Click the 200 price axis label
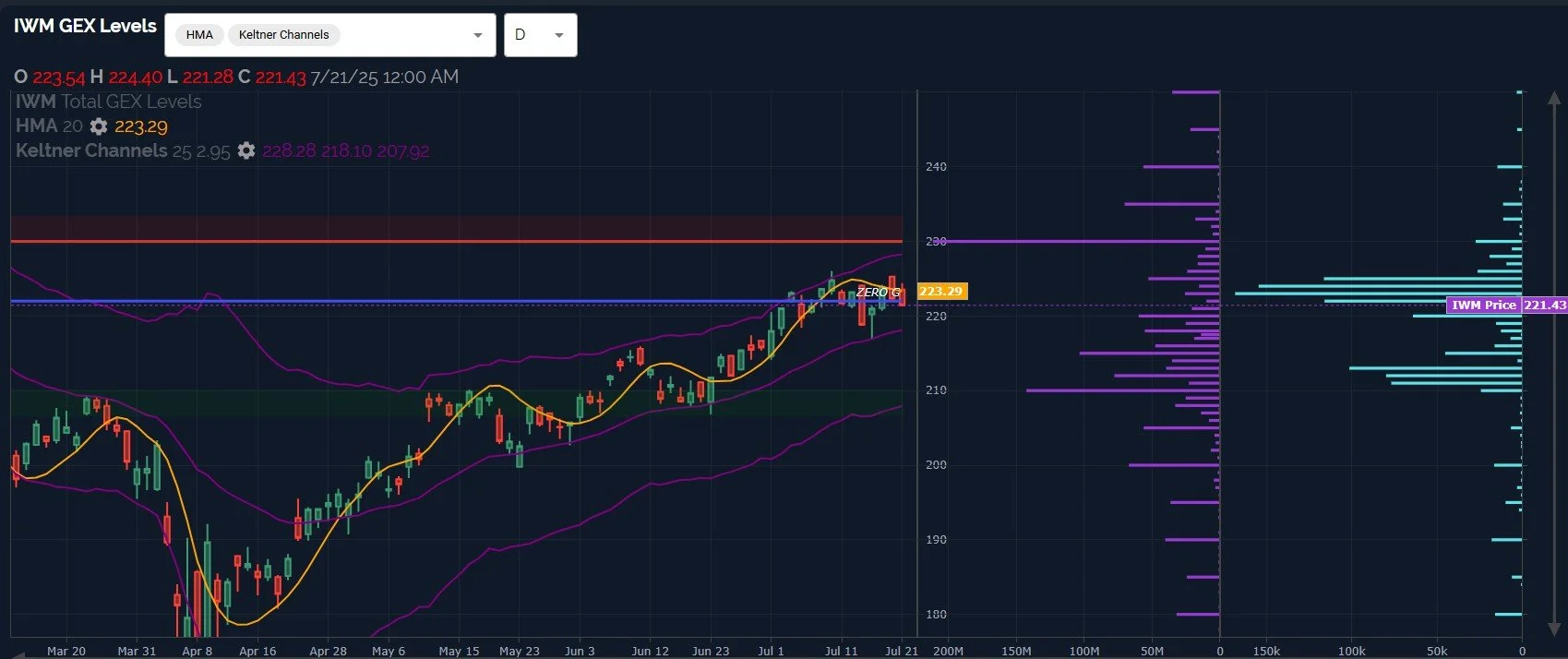This screenshot has height=659, width=1568. [936, 465]
